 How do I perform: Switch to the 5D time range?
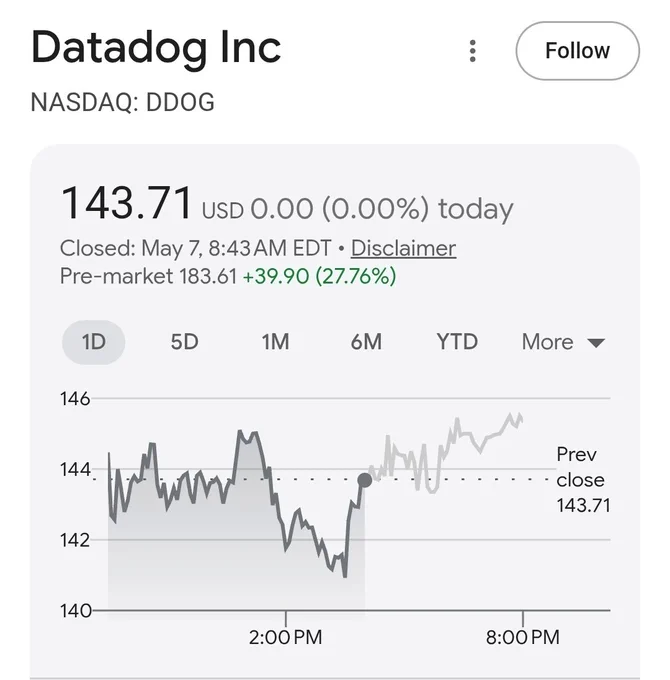coord(184,342)
